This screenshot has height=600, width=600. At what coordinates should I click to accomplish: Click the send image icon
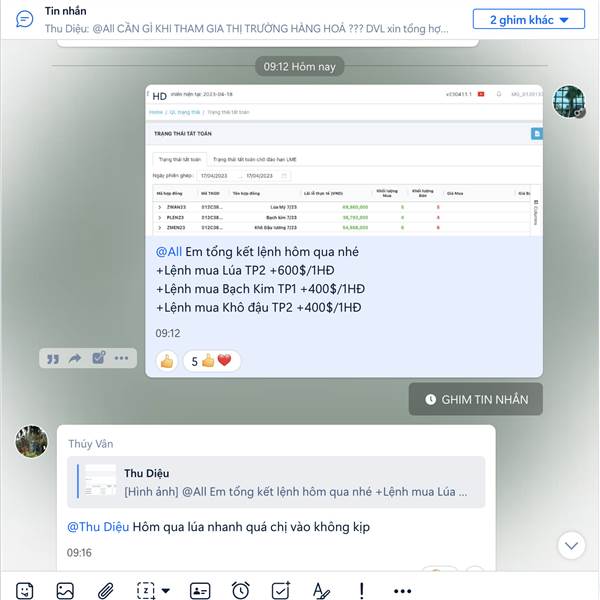pos(65,590)
